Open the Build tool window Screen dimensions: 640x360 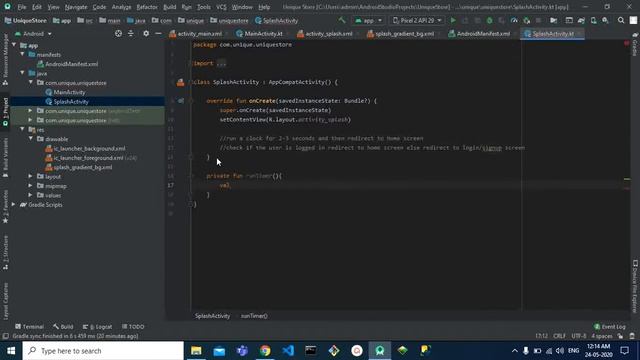tap(63, 327)
